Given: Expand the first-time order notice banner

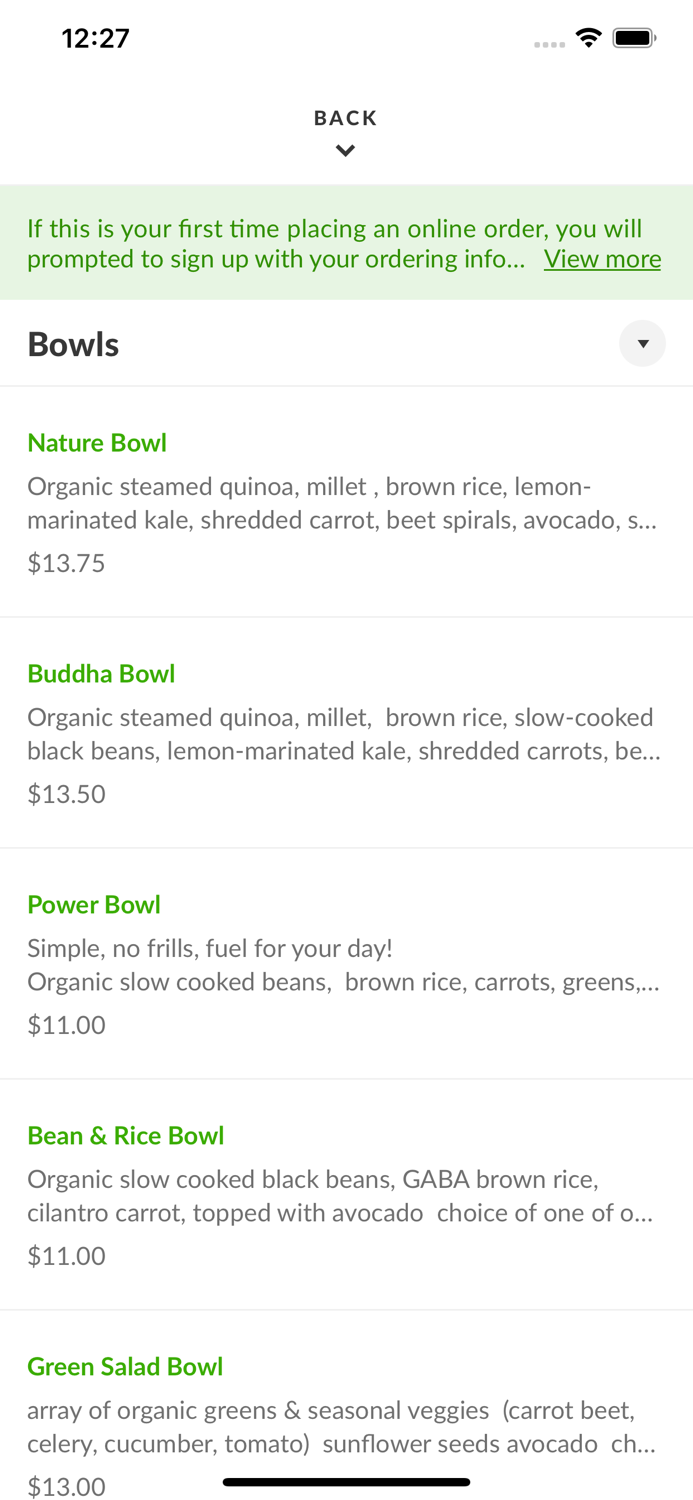Looking at the screenshot, I should pos(602,258).
